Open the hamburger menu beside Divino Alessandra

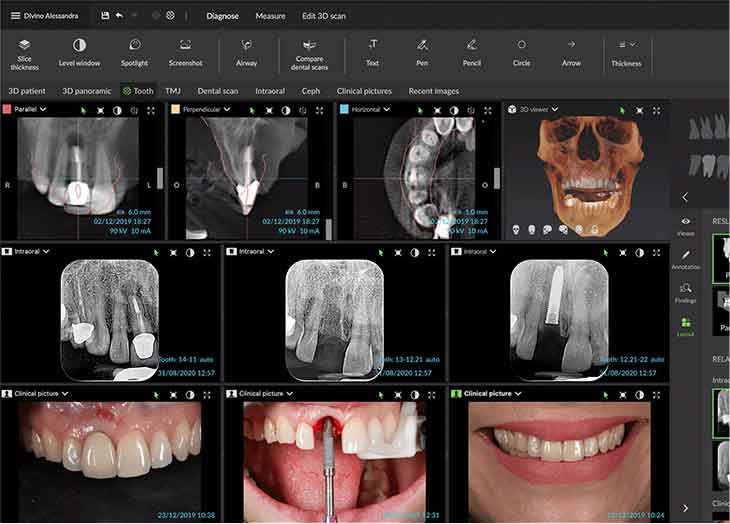click(x=15, y=16)
